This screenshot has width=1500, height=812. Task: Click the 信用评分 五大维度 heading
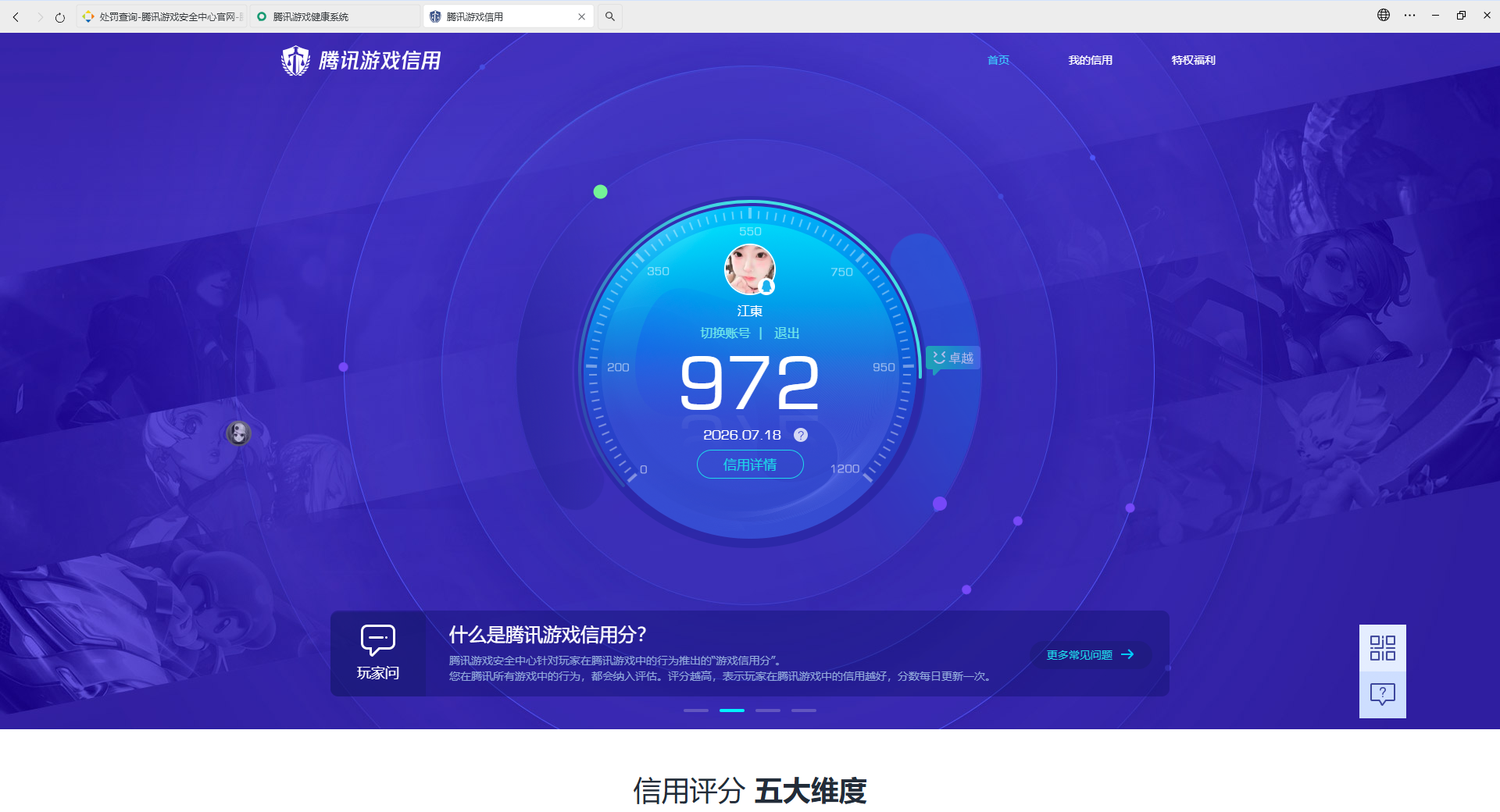(750, 791)
